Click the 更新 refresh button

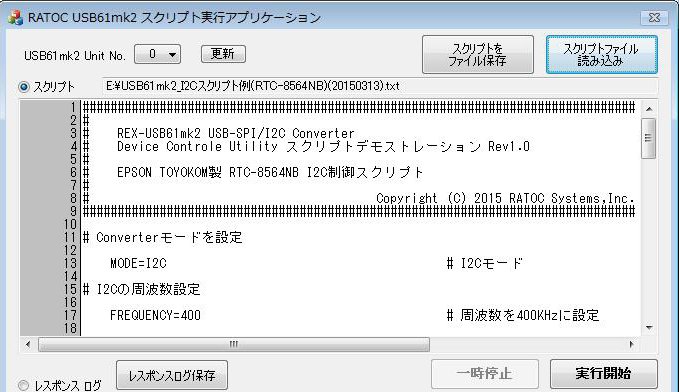(223, 54)
